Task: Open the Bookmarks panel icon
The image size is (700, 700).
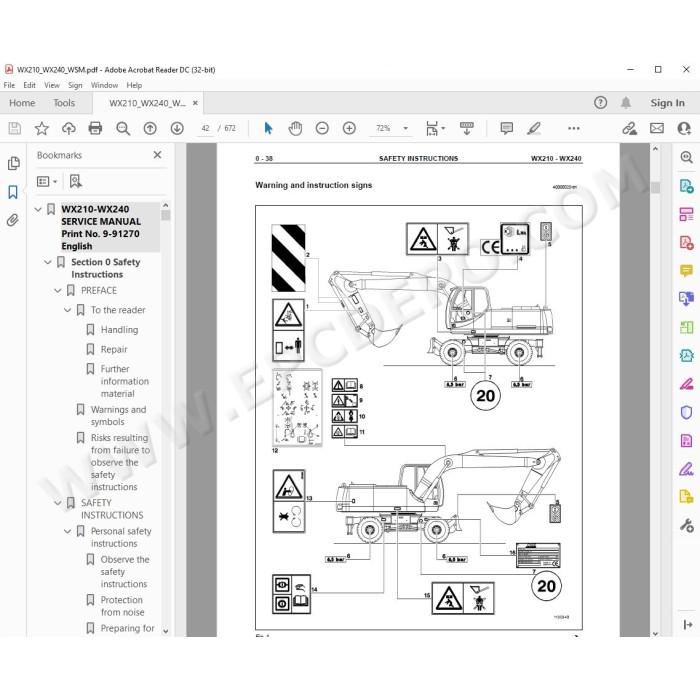Action: (13, 192)
